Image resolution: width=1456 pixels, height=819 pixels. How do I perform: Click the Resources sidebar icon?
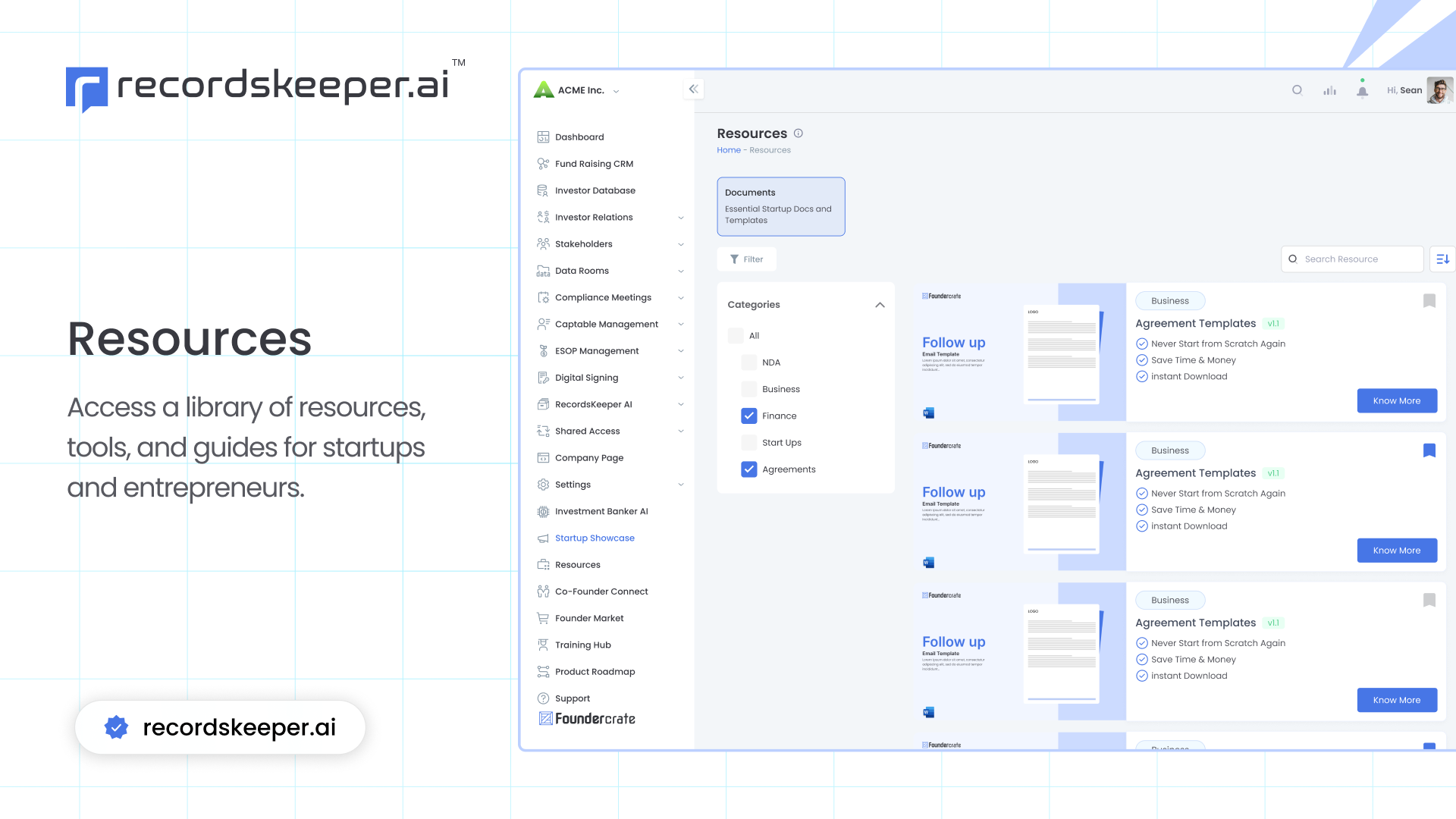(543, 565)
